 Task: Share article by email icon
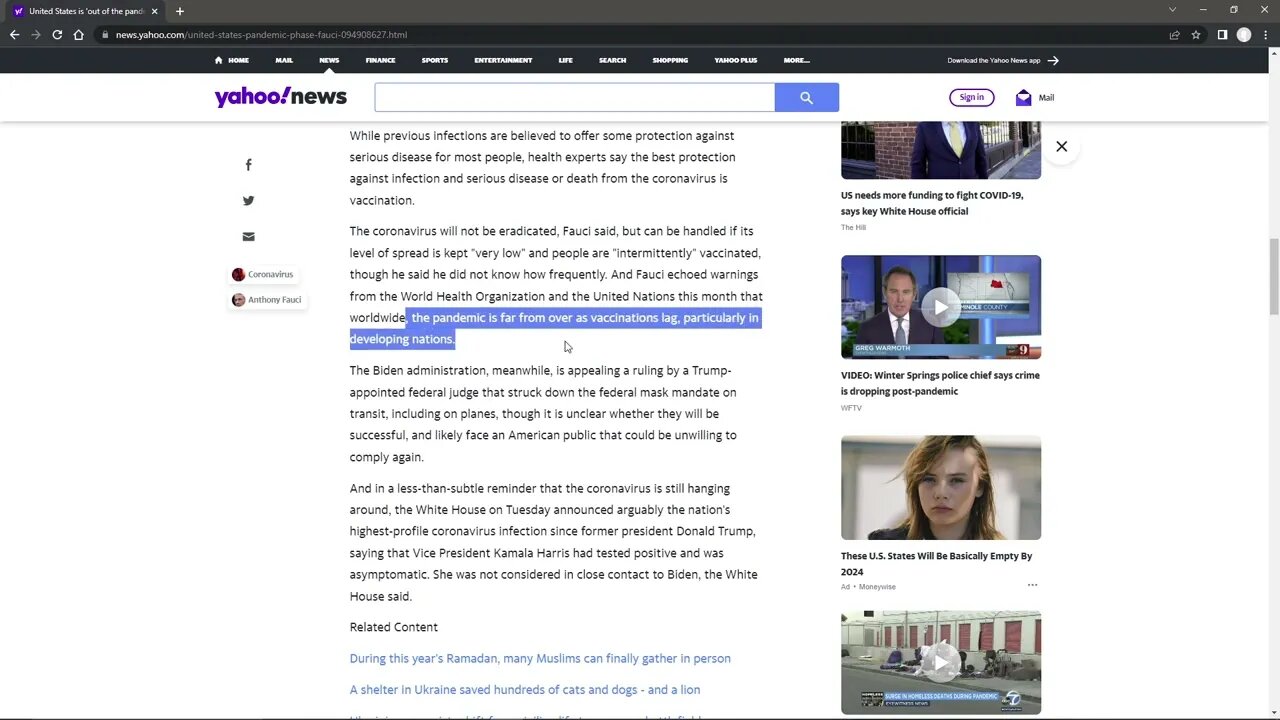point(248,237)
